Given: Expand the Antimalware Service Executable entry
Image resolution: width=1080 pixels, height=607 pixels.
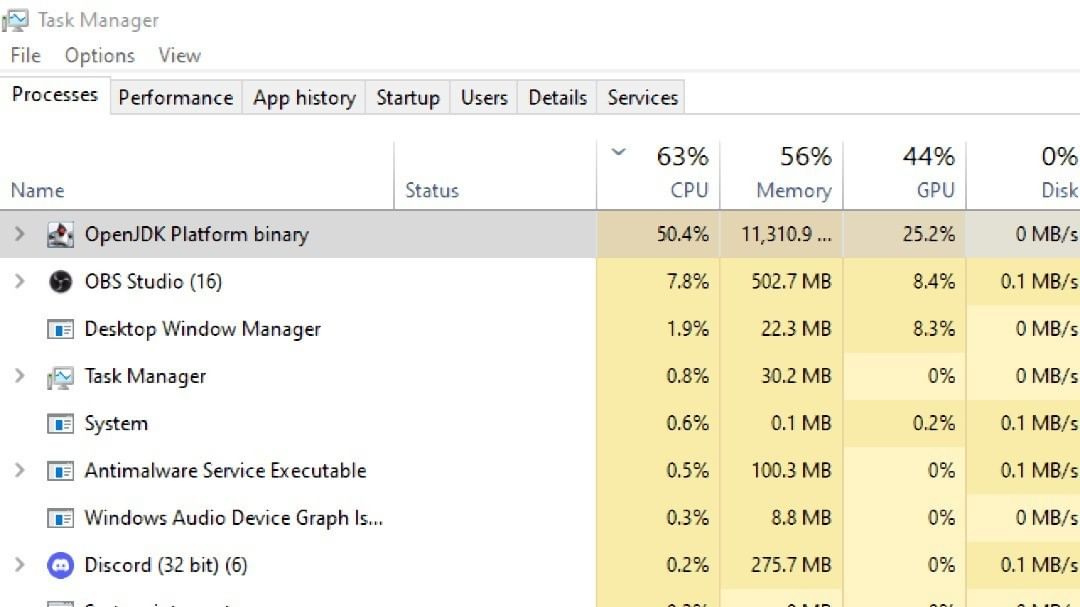Looking at the screenshot, I should click(x=19, y=471).
